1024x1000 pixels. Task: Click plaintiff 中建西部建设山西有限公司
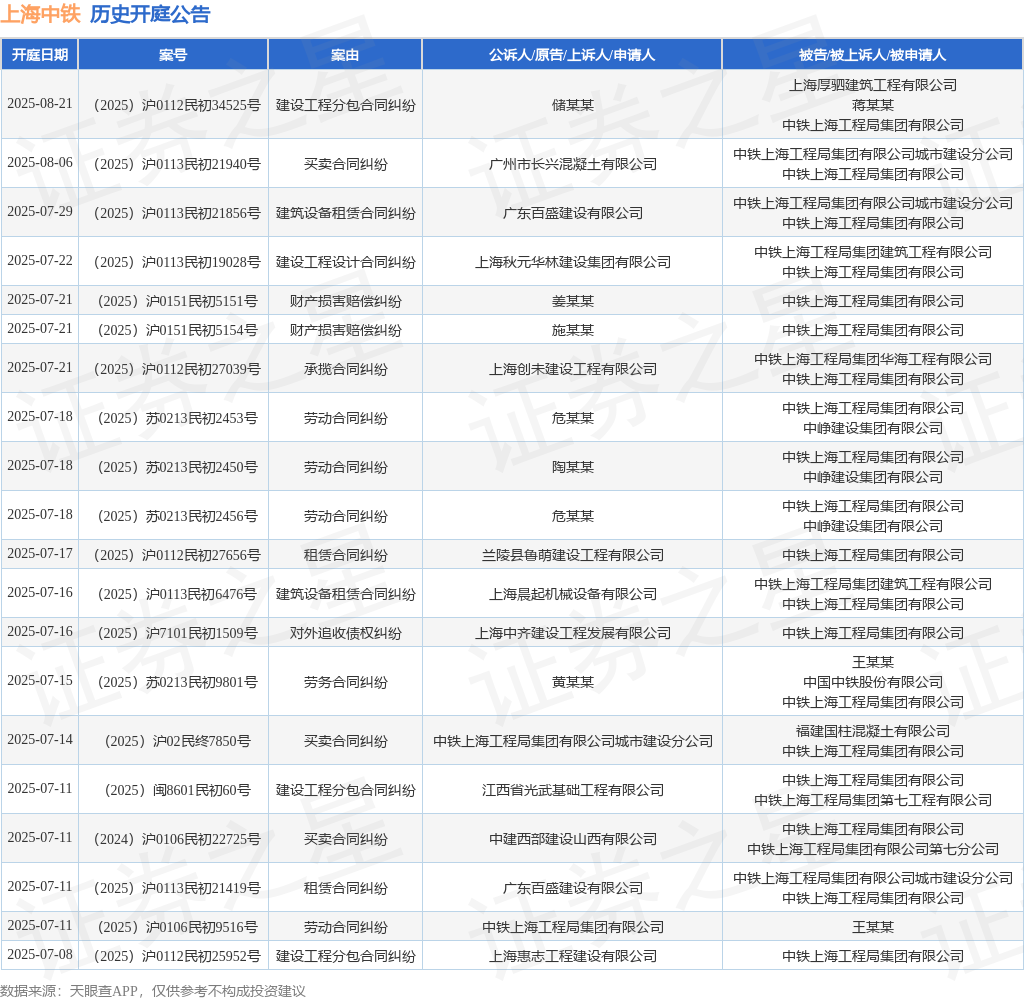[573, 839]
